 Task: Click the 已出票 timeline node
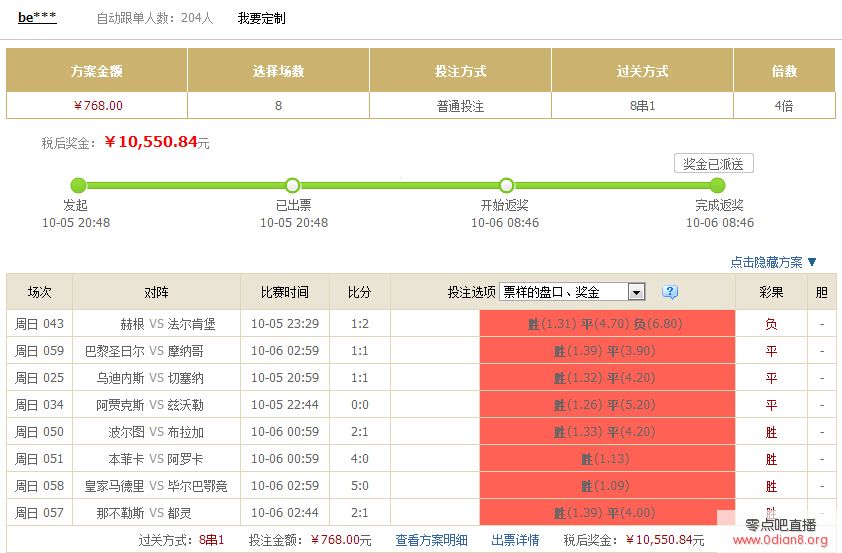click(x=293, y=185)
